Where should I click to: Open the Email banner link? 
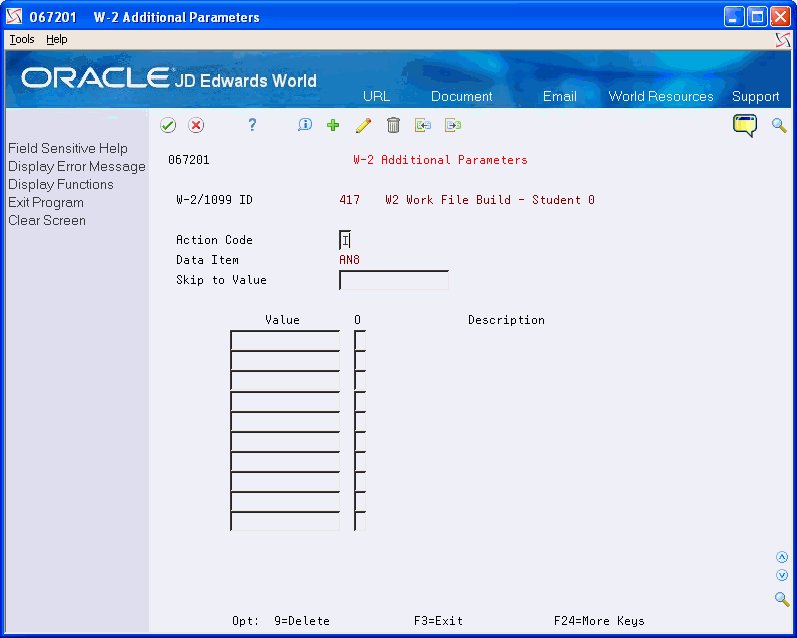click(x=560, y=96)
